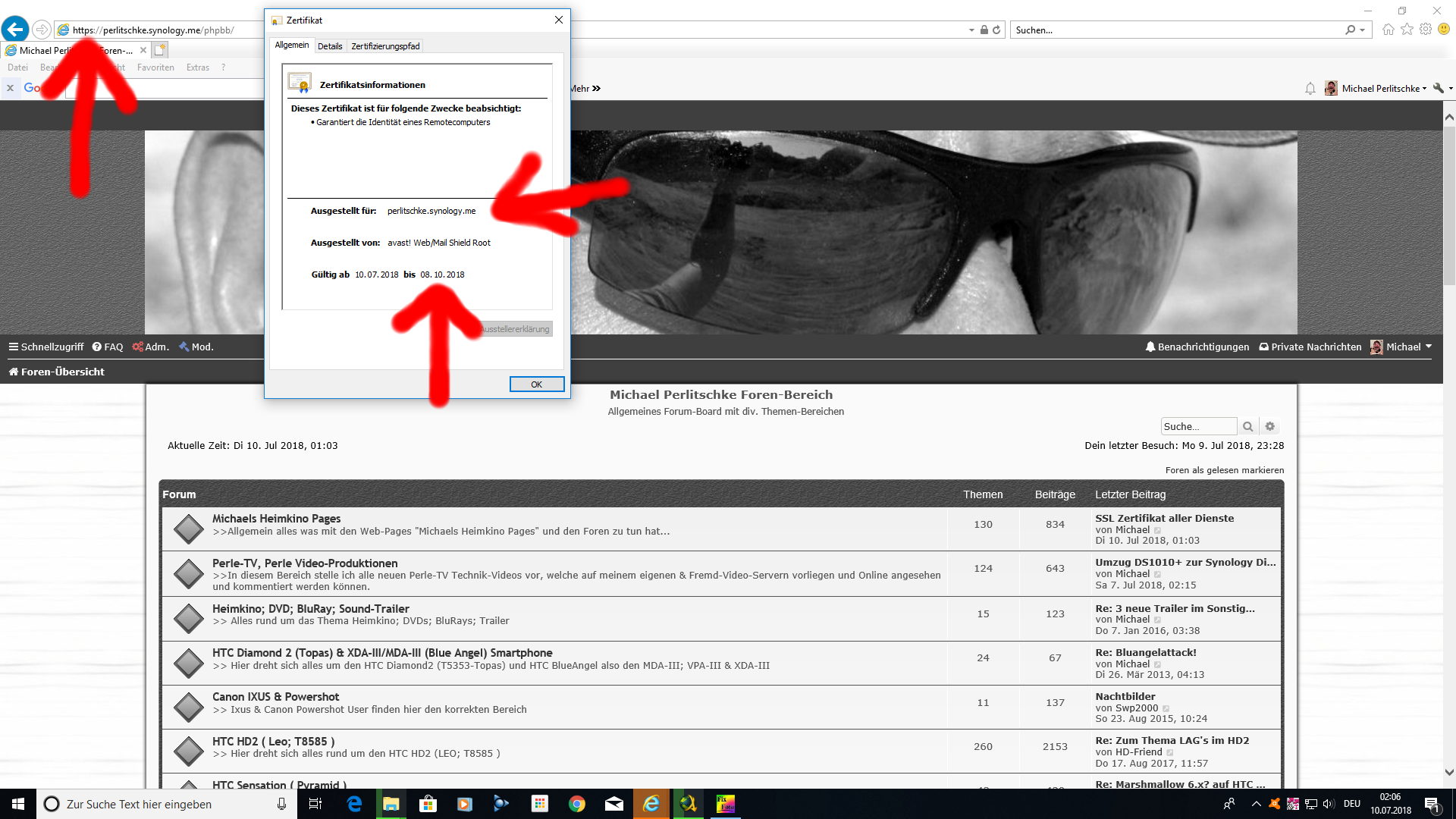The width and height of the screenshot is (1456, 819).
Task: Click OK in the Zertifikat dialog
Action: 537,384
